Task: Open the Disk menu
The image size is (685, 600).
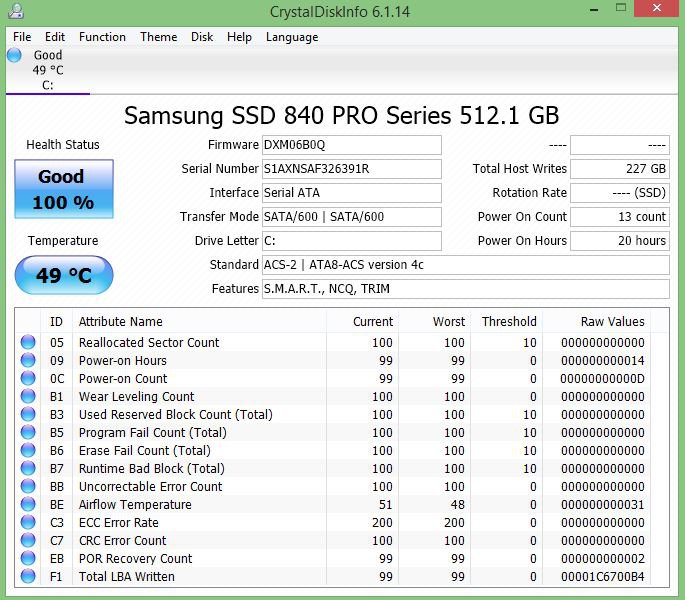Action: [x=202, y=37]
